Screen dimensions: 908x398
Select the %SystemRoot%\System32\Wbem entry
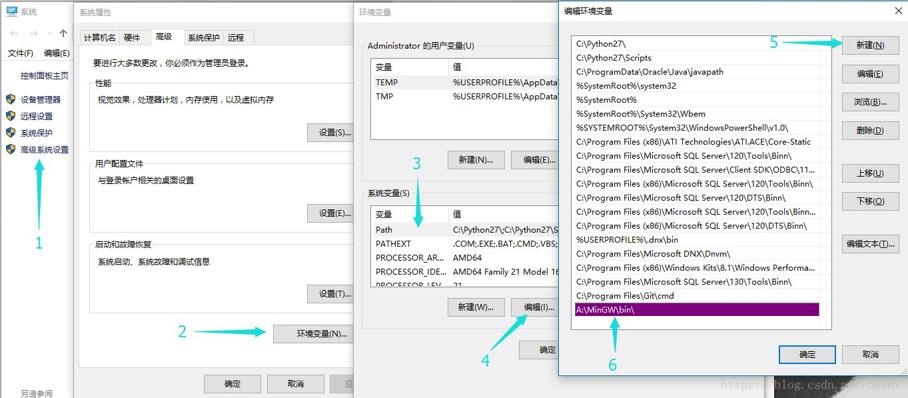click(x=697, y=114)
